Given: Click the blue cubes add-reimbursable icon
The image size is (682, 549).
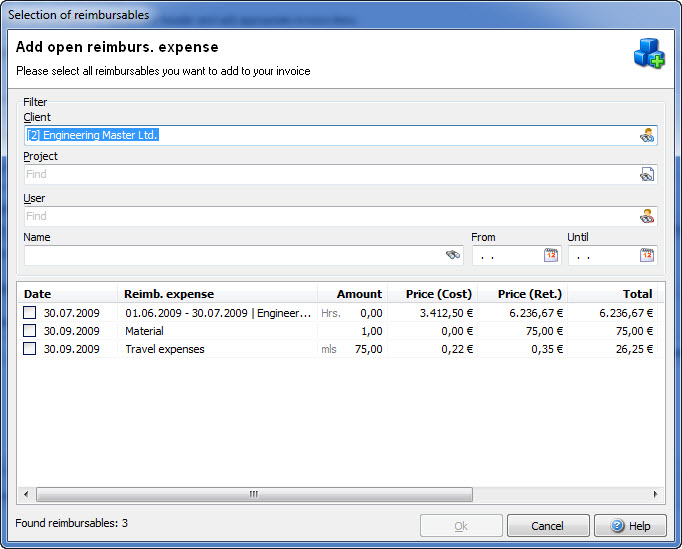Looking at the screenshot, I should click(649, 54).
